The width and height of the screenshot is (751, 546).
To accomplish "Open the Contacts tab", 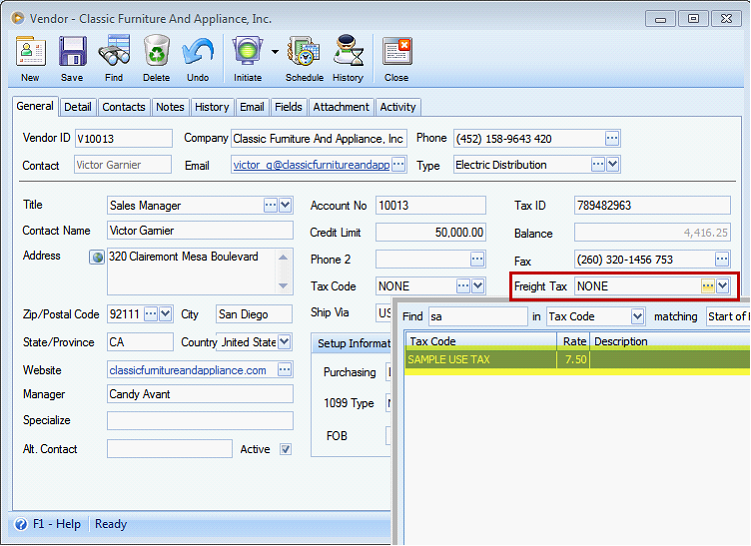I will pos(124,107).
